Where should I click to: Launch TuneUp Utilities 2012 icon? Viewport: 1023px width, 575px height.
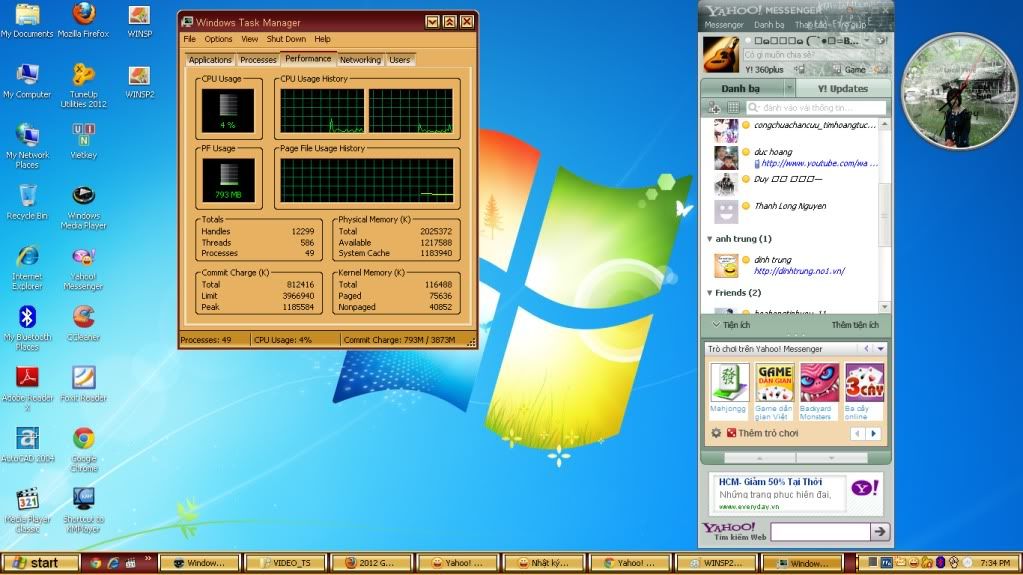(84, 85)
